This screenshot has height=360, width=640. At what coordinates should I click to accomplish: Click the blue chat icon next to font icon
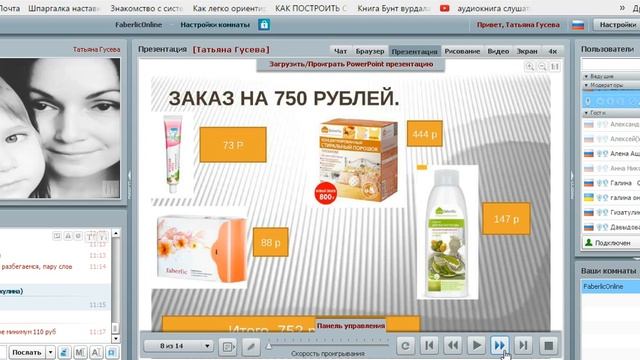(112, 352)
